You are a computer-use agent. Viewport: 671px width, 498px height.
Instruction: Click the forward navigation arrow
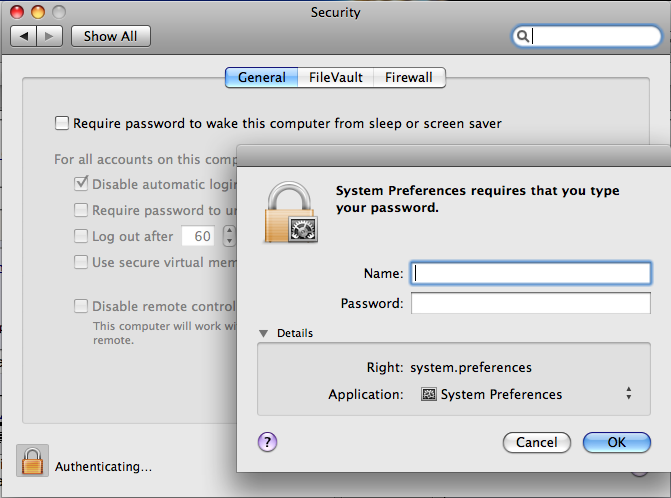tap(50, 36)
